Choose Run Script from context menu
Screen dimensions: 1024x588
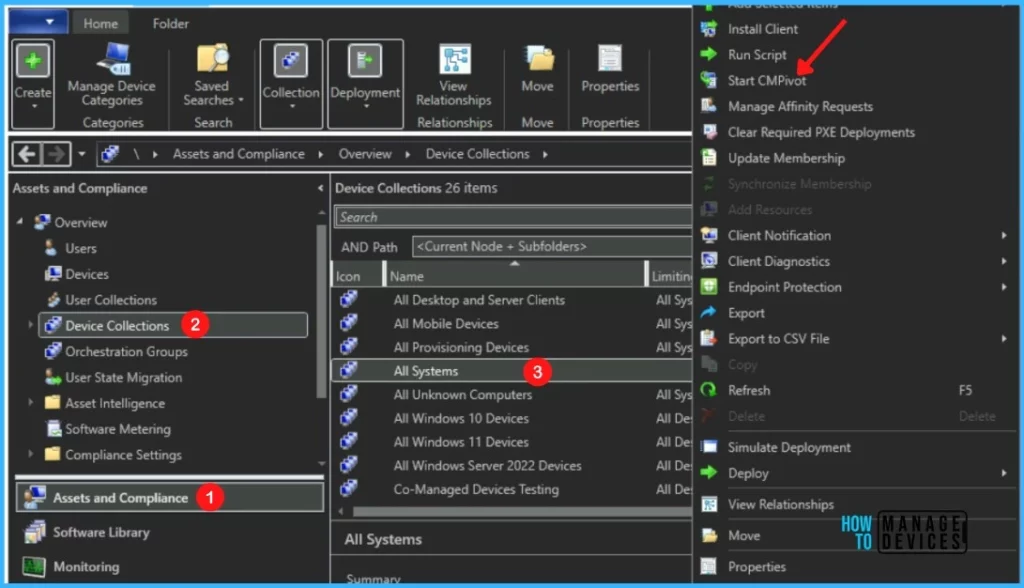pos(757,55)
